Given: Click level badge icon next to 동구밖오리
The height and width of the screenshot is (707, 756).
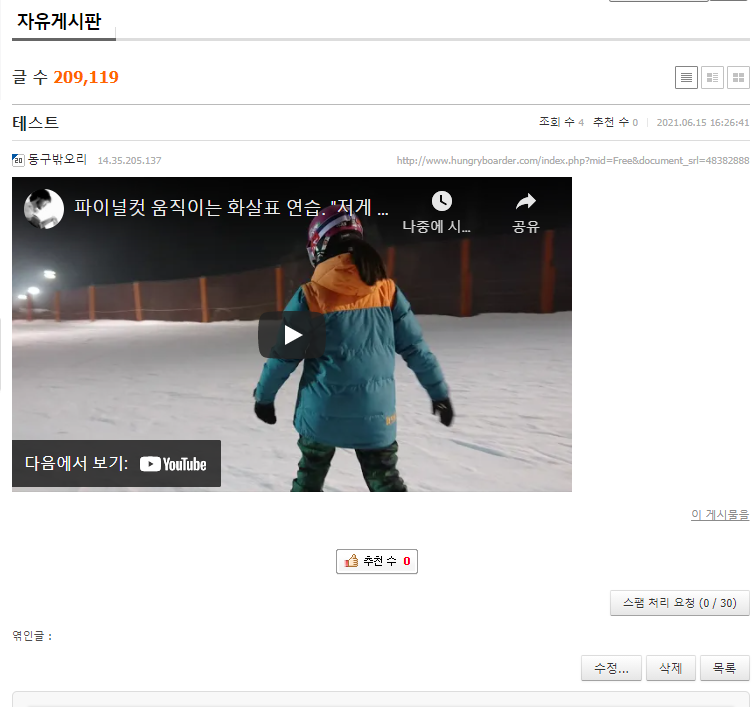Looking at the screenshot, I should pyautogui.click(x=18, y=160).
